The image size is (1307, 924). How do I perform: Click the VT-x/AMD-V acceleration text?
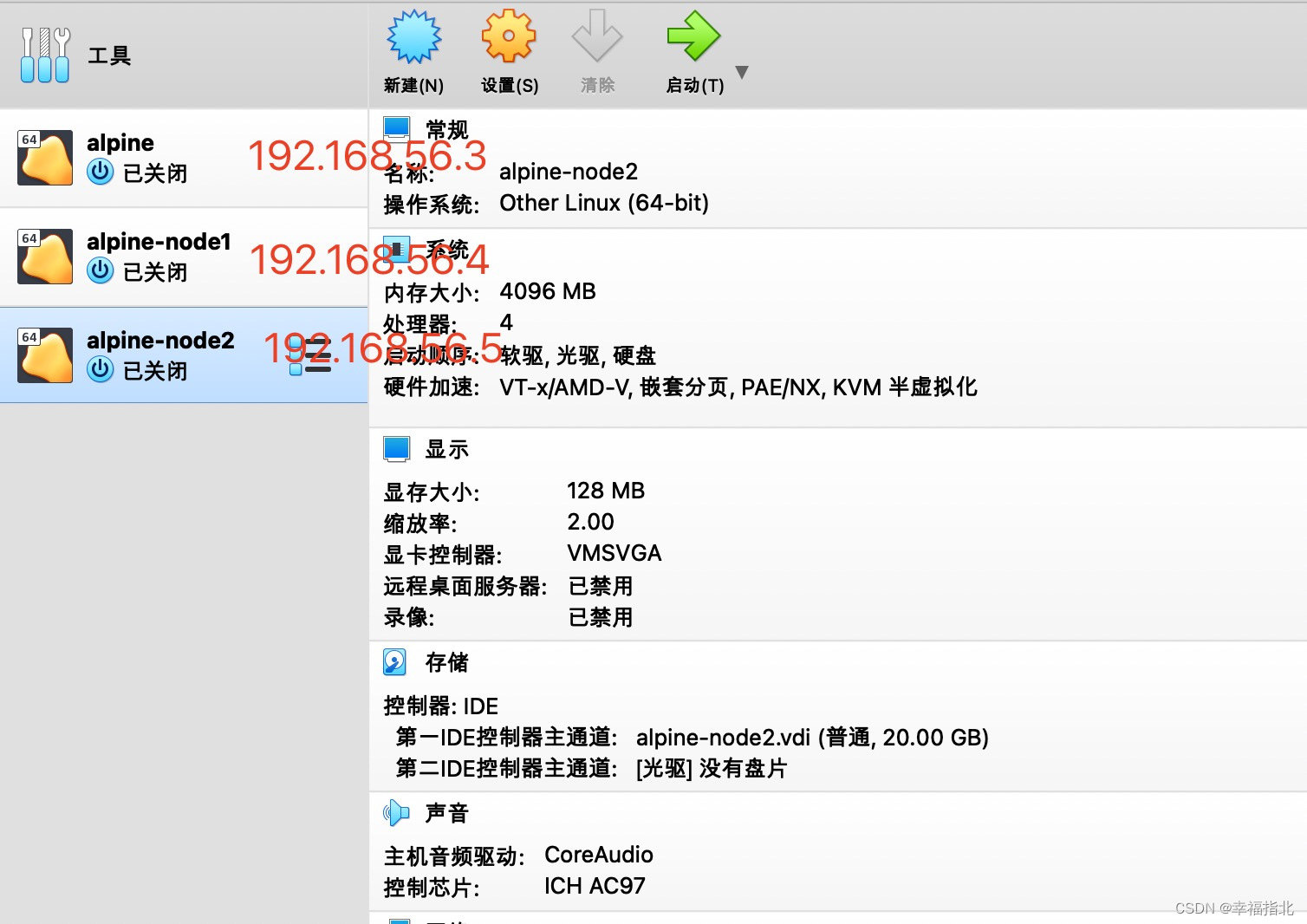pyautogui.click(x=738, y=387)
